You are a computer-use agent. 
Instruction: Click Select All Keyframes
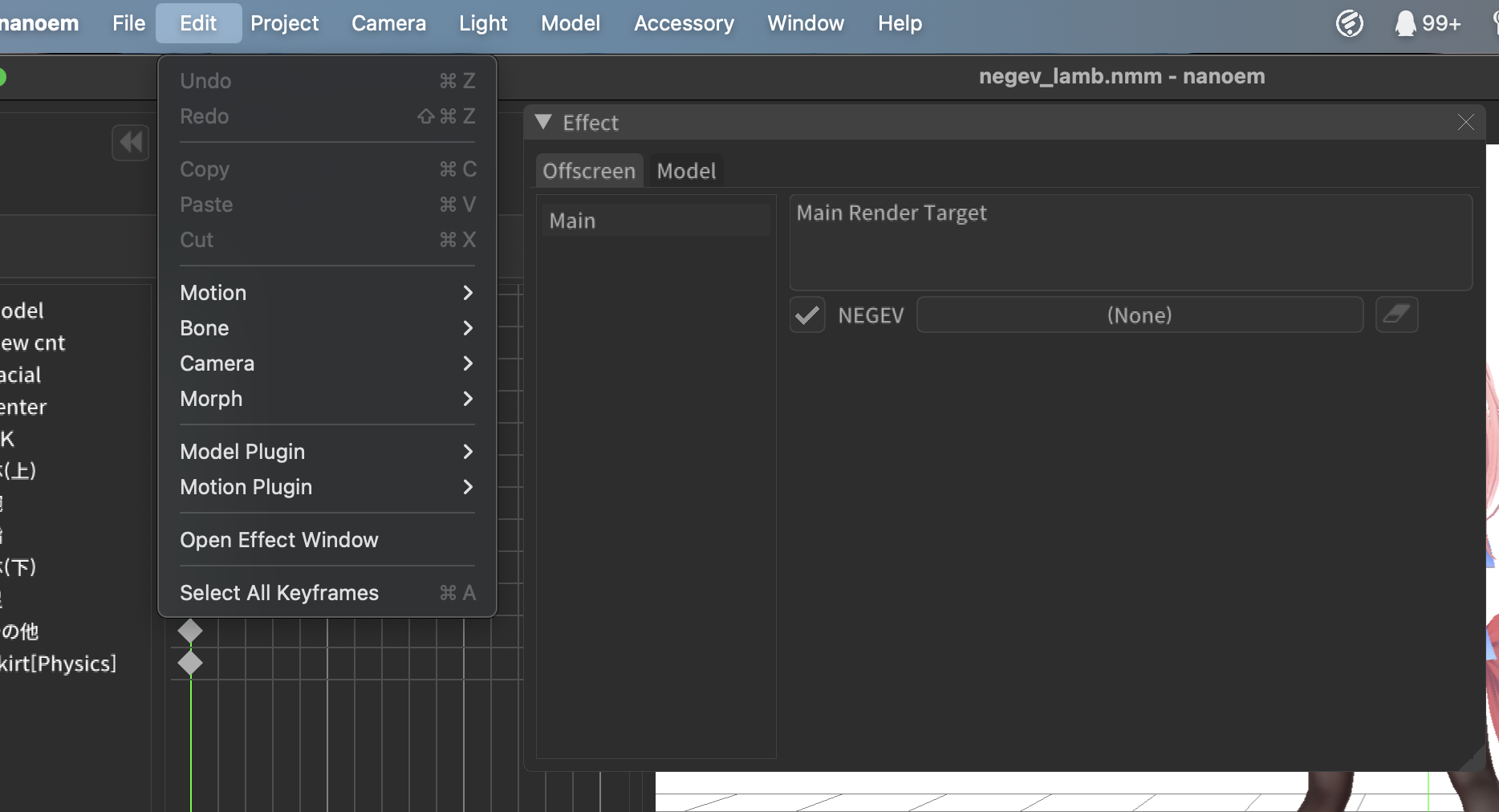coord(279,593)
